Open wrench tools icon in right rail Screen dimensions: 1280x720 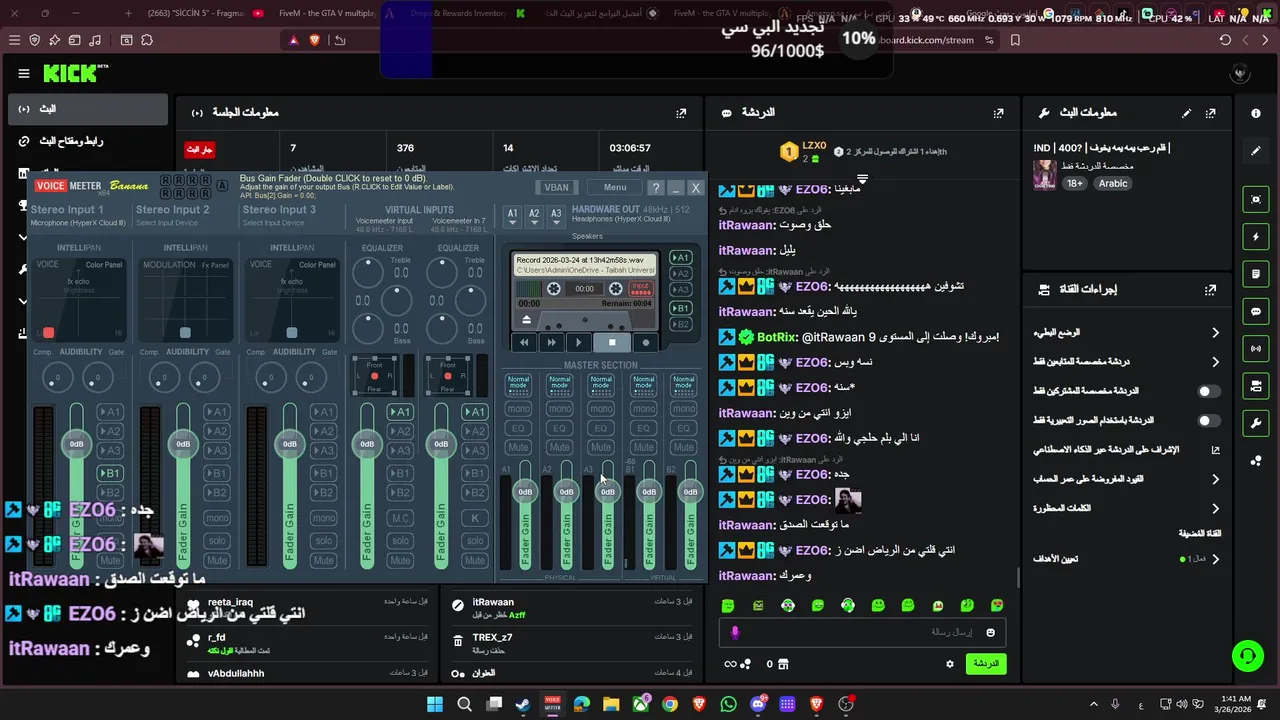point(1256,423)
